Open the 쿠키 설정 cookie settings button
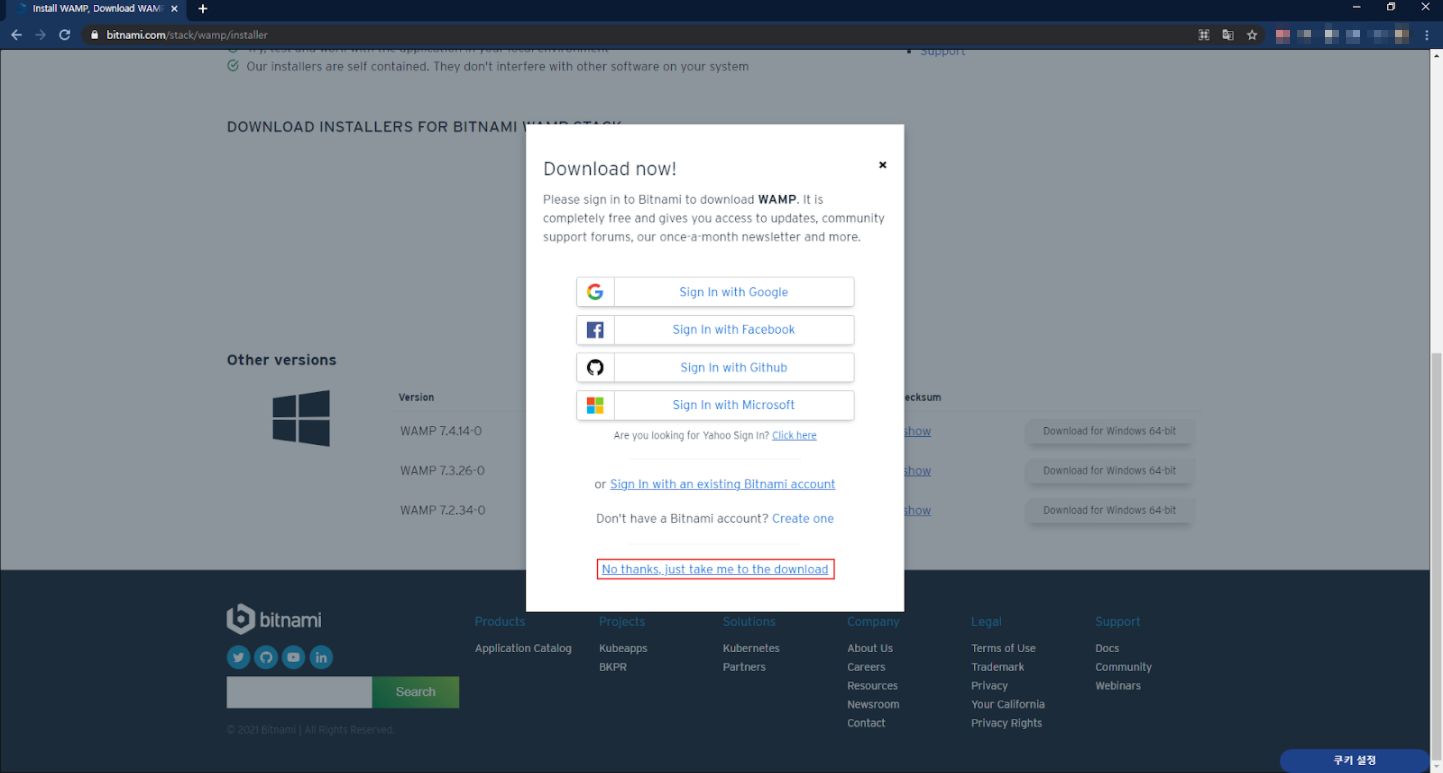The width and height of the screenshot is (1443, 773). (1354, 761)
